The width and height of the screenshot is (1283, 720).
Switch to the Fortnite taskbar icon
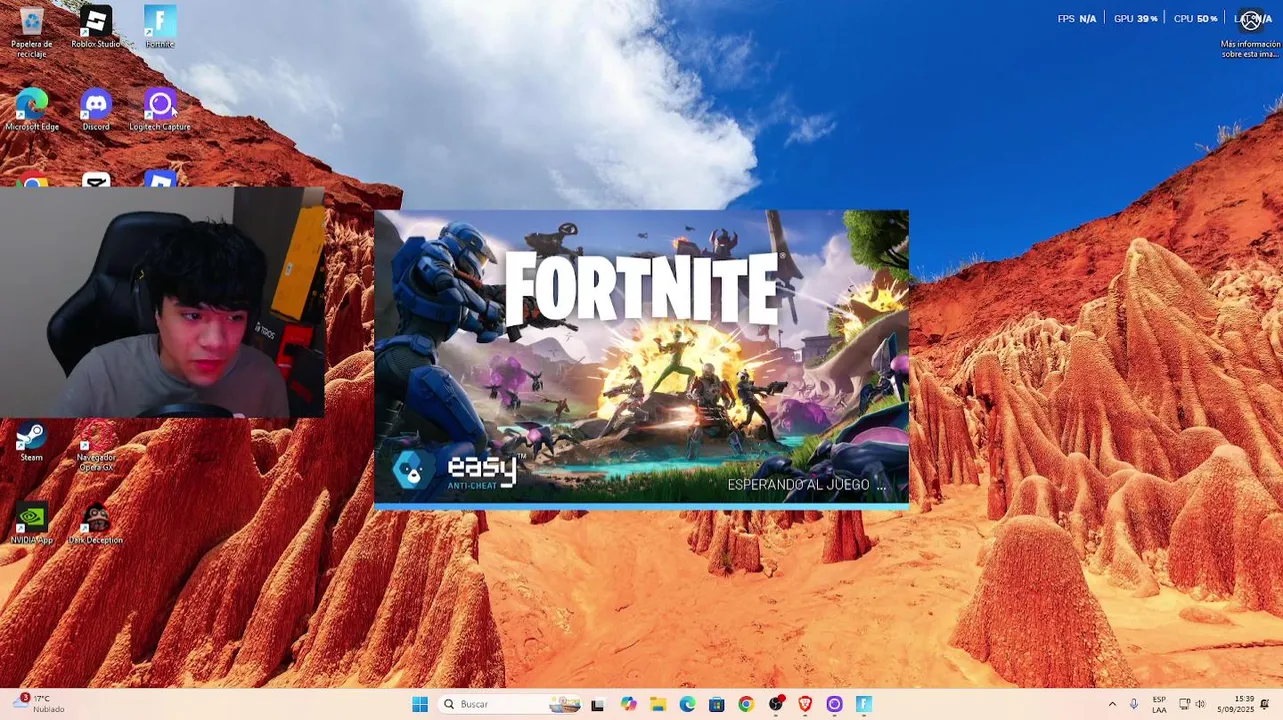(x=864, y=704)
